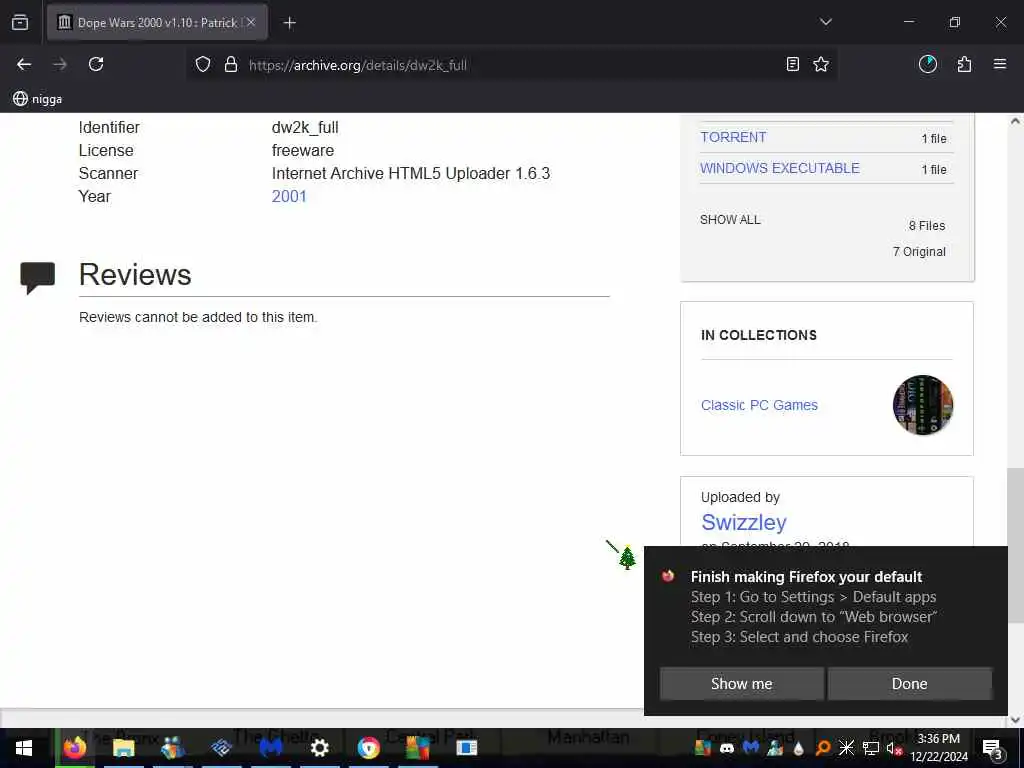
Task: Select the Dope Wars 2000 v1.10 tab
Action: point(157,22)
